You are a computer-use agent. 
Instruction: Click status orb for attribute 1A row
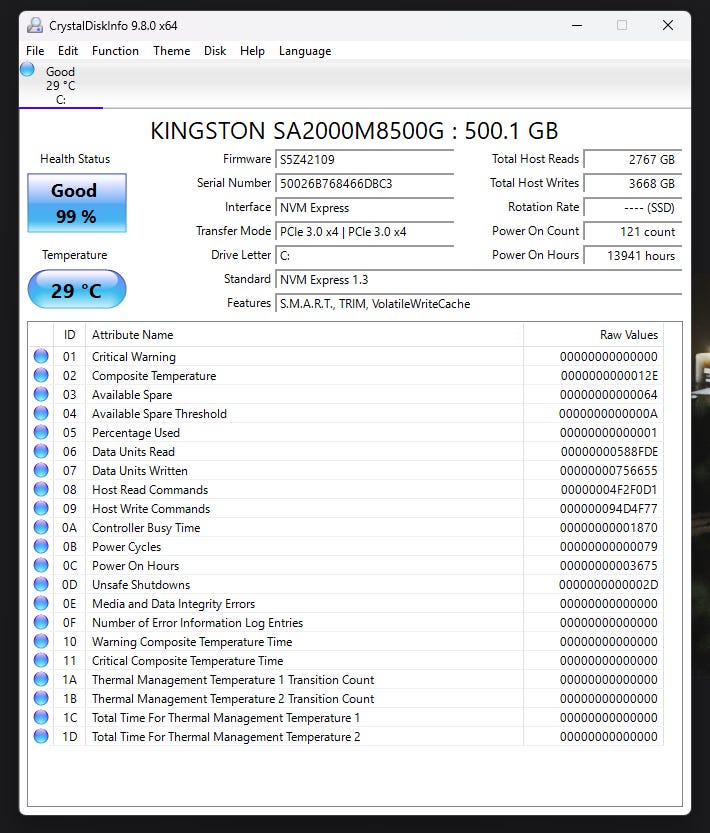pos(41,679)
